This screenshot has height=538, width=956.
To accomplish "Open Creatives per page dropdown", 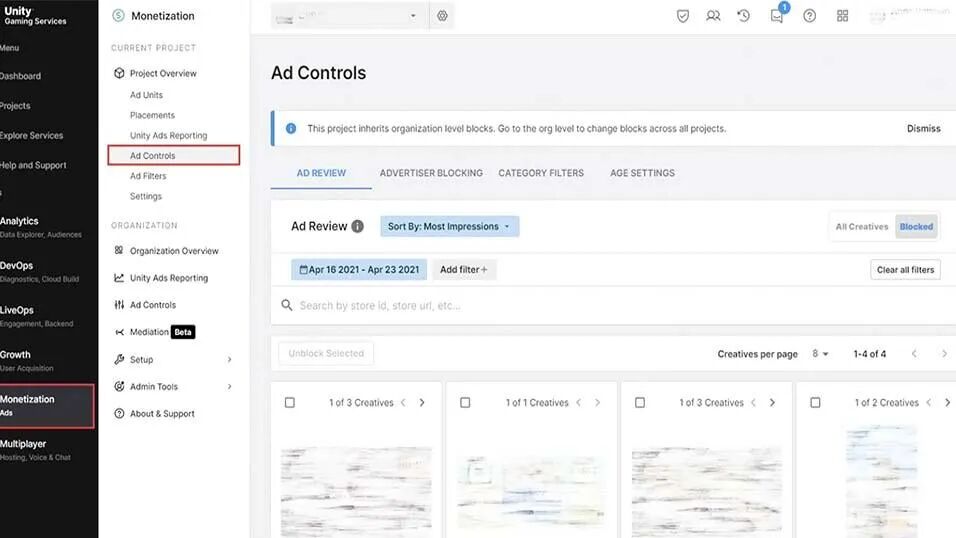I will pos(820,354).
